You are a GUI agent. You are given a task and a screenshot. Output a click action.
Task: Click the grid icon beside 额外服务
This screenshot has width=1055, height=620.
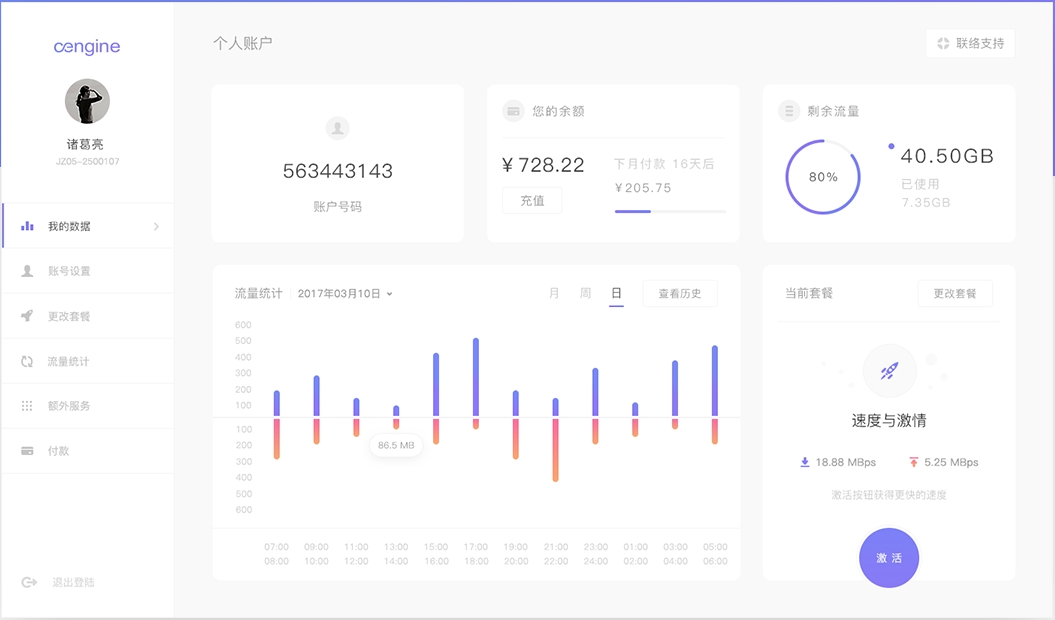click(28, 406)
